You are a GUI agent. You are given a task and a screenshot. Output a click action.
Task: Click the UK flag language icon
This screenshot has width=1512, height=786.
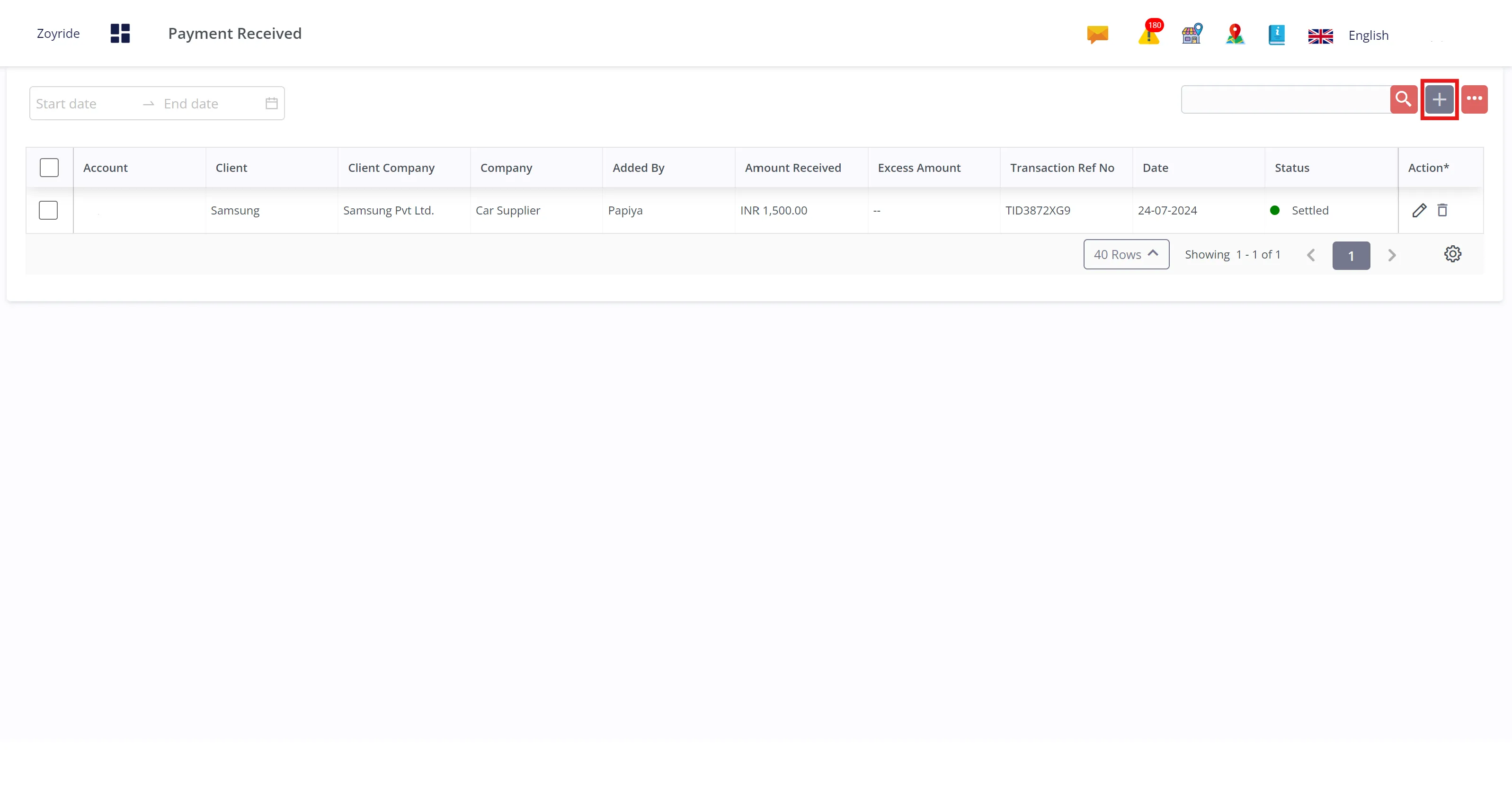[1321, 36]
